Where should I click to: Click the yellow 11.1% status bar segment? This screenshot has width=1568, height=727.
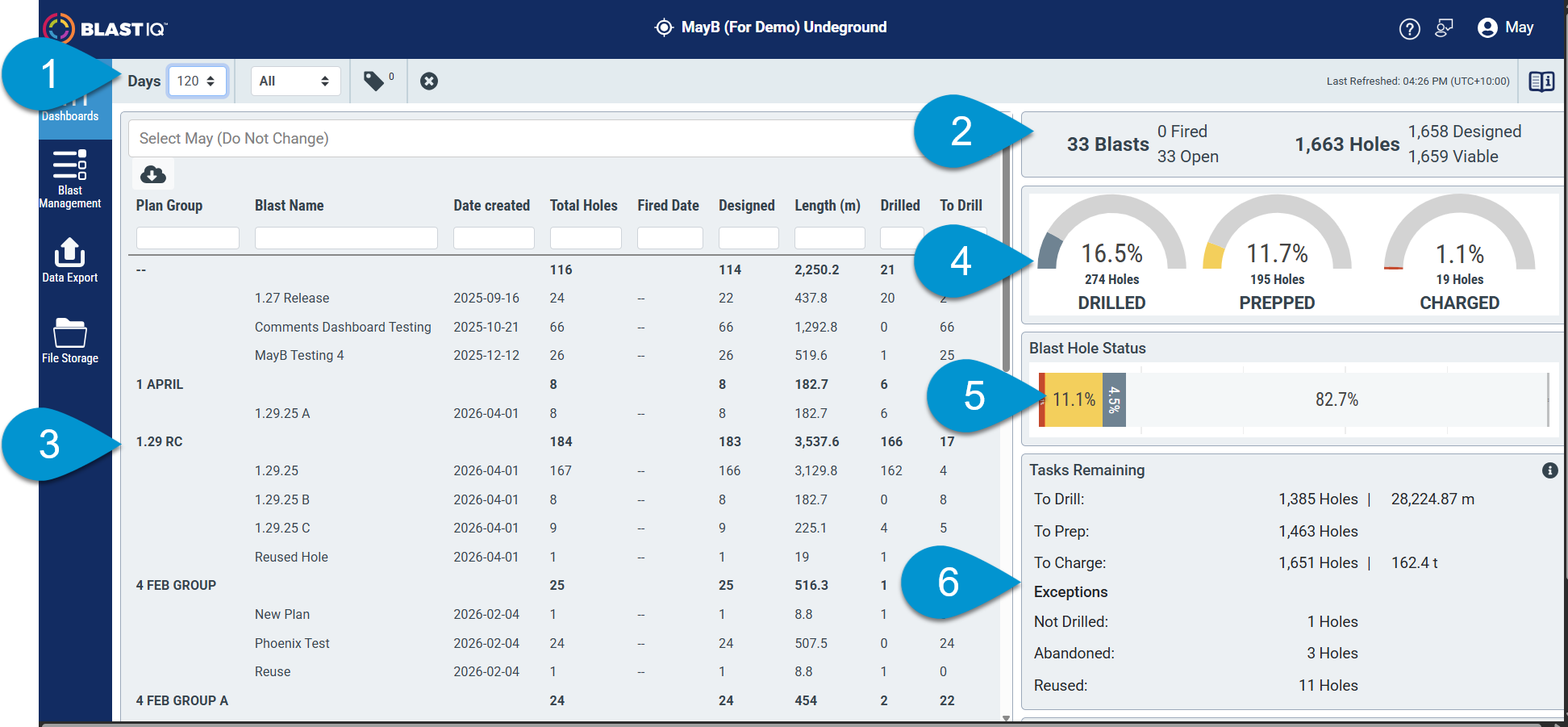1074,399
